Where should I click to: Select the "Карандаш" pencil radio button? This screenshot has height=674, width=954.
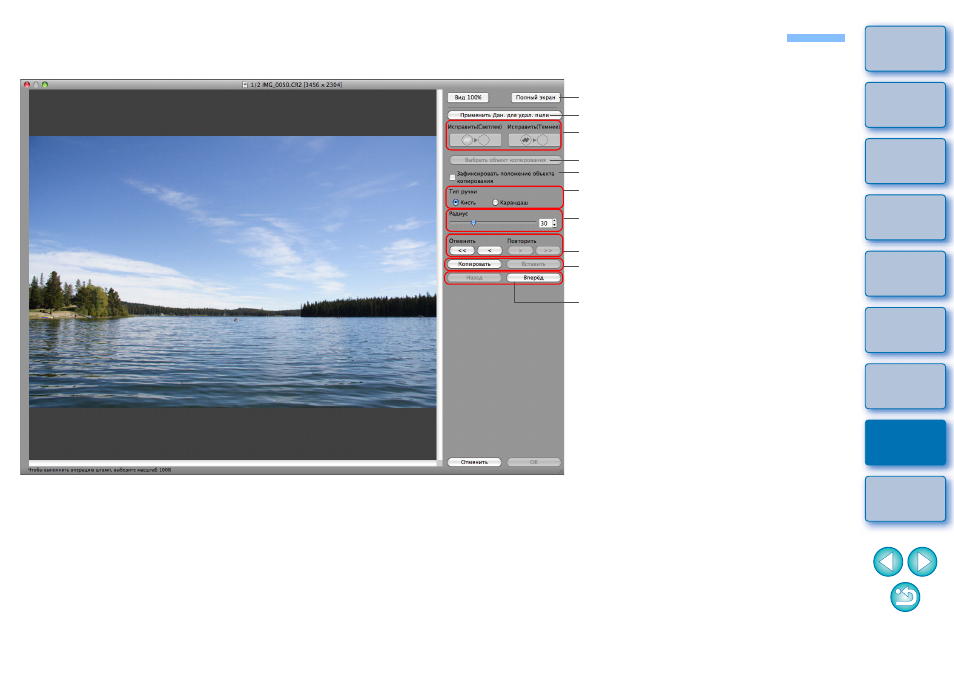coord(495,202)
